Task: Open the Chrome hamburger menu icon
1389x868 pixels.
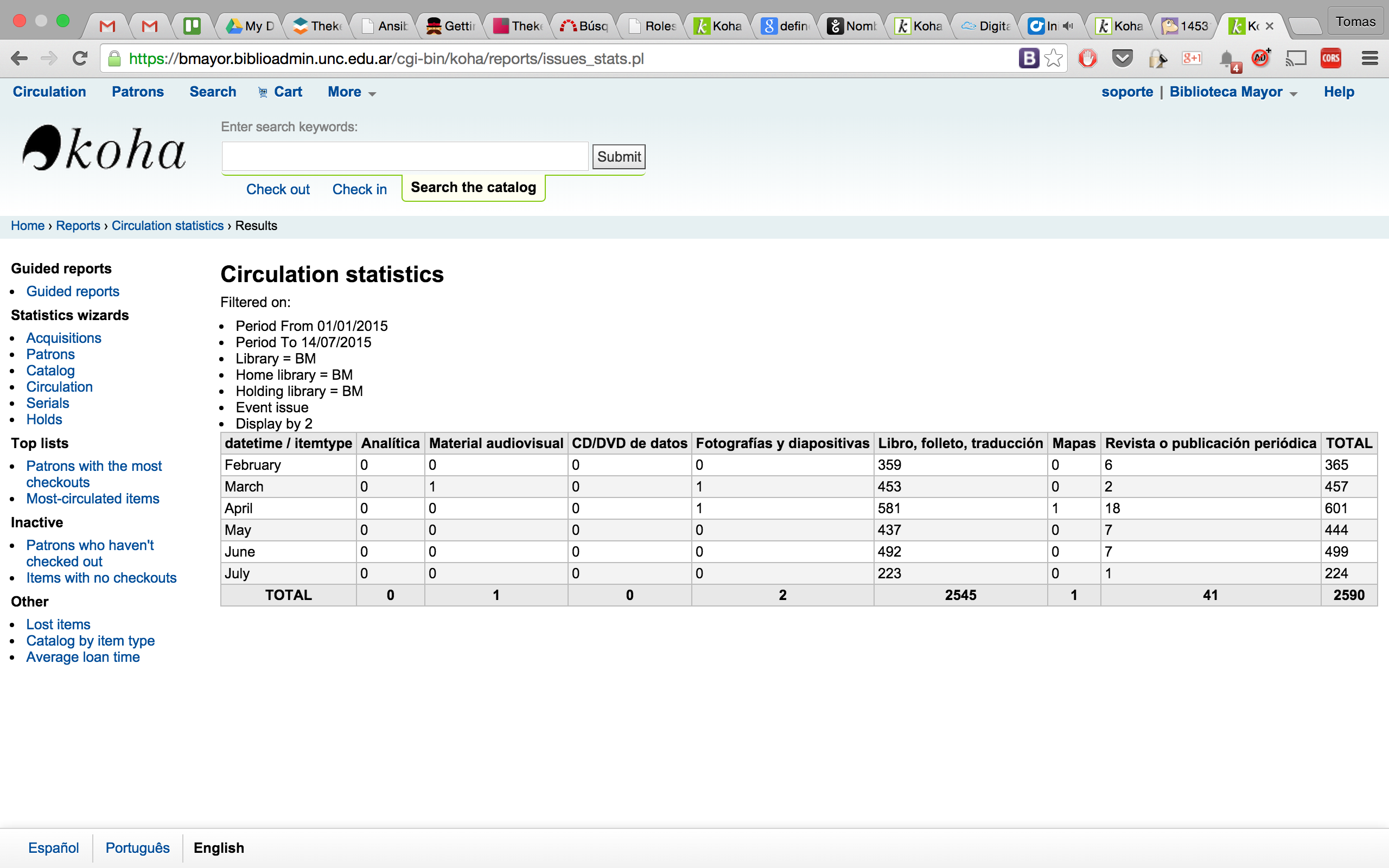Action: (x=1369, y=59)
